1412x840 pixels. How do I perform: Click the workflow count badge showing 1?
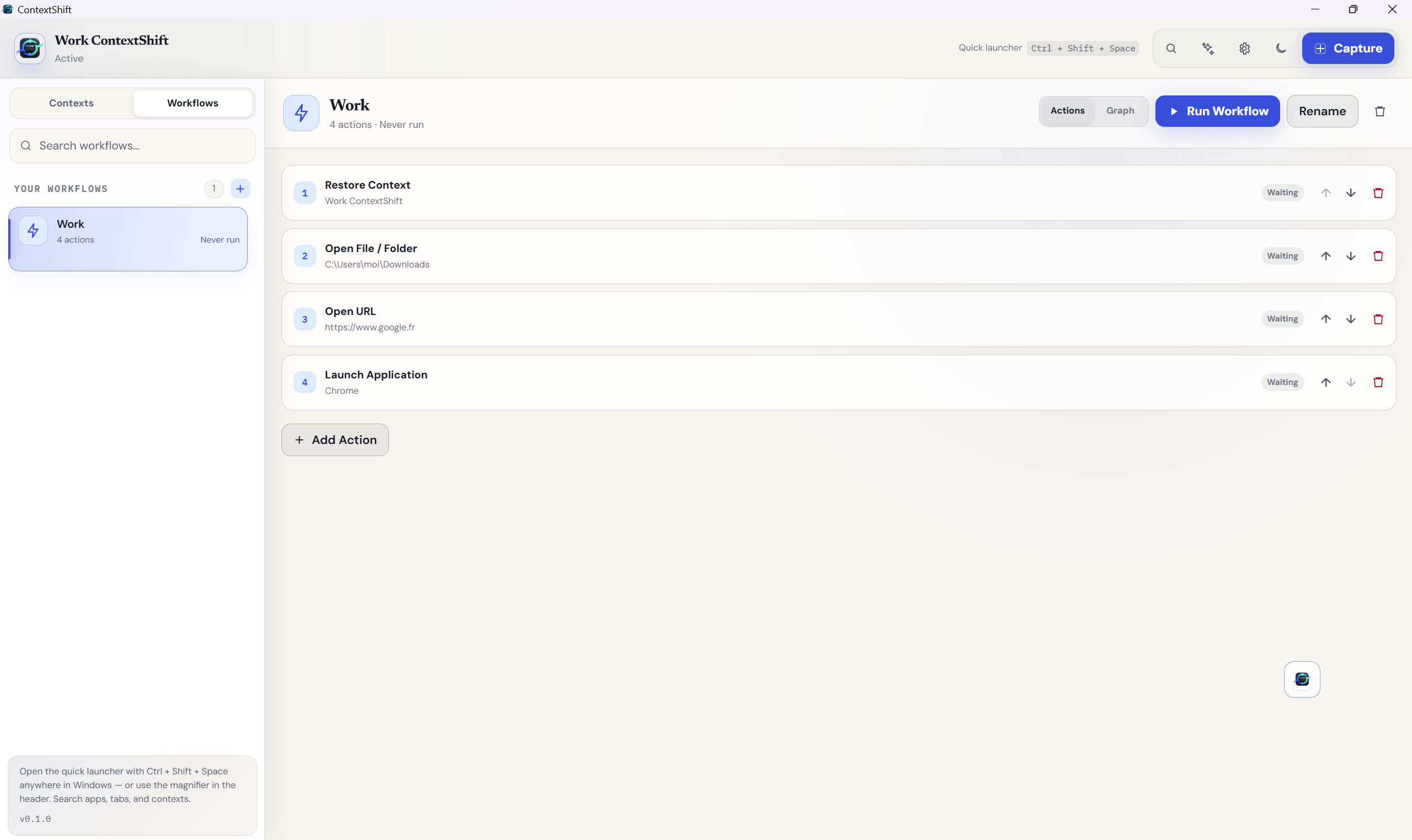tap(214, 189)
